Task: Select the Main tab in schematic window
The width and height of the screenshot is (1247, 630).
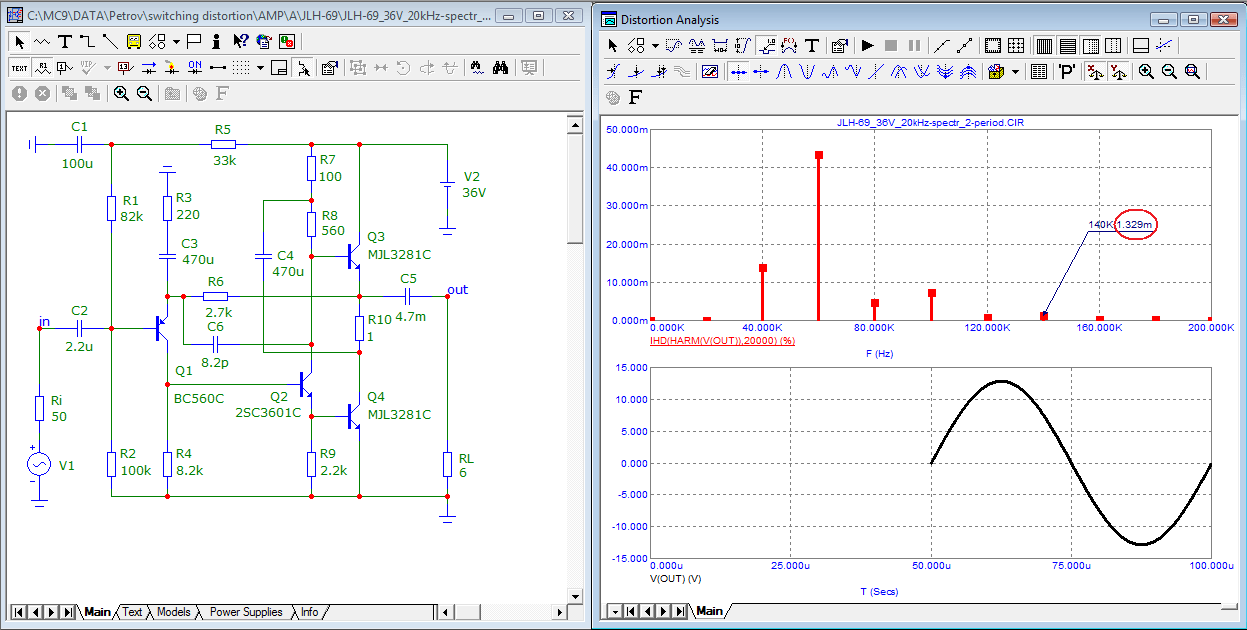Action: click(x=97, y=612)
